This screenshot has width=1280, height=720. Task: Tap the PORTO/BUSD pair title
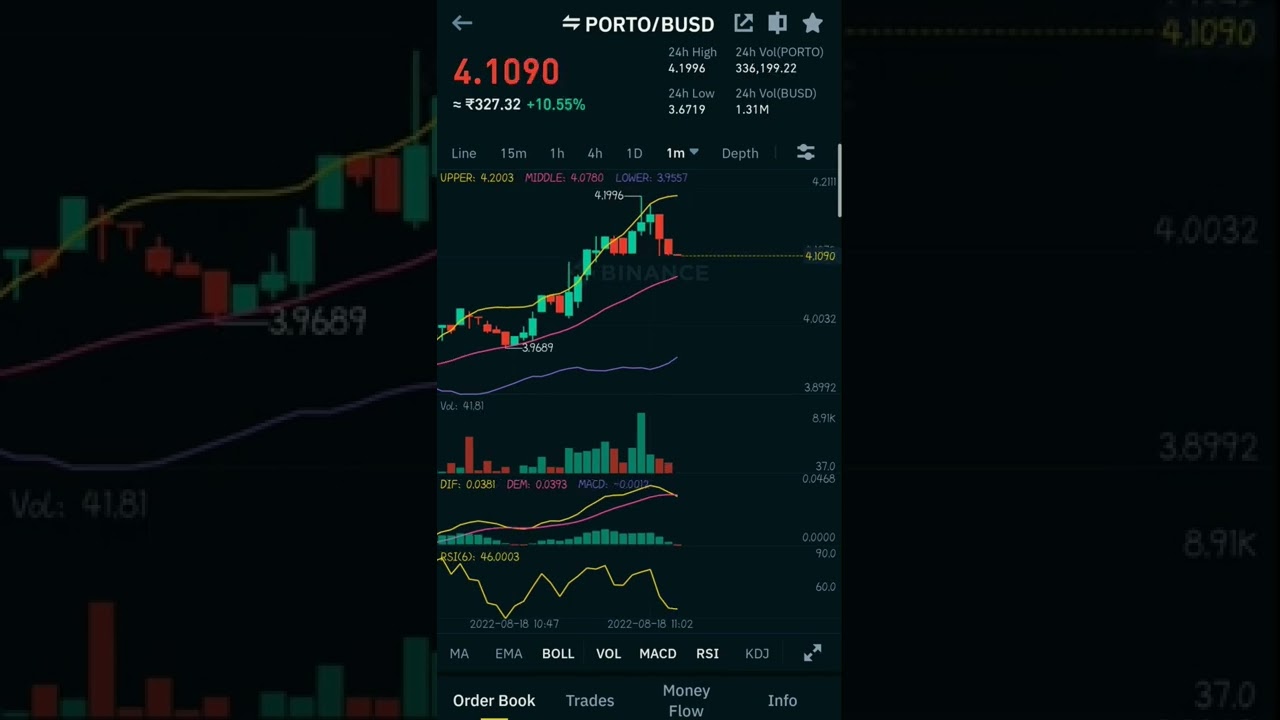tap(649, 24)
